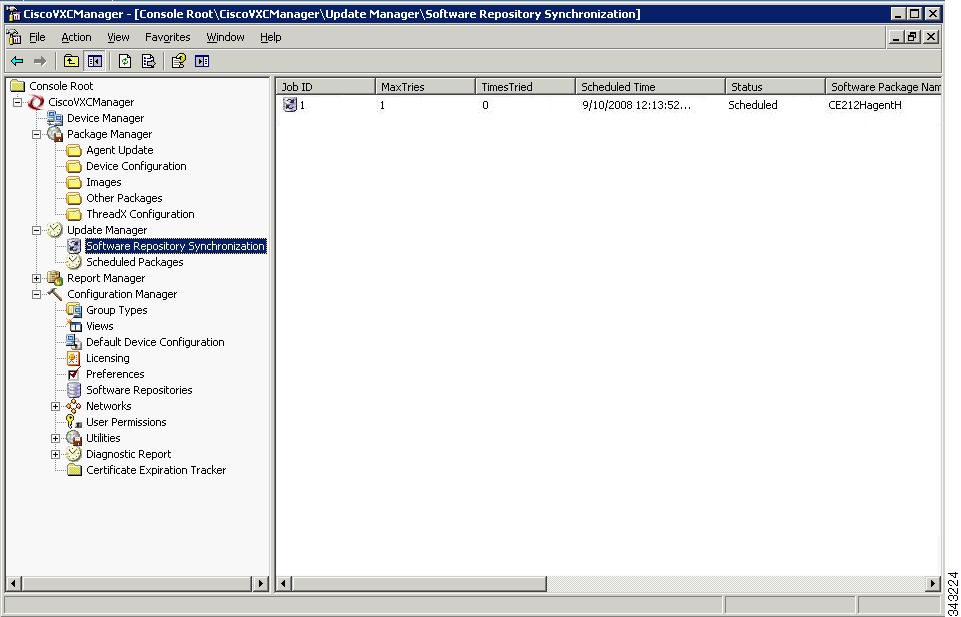
Task: Click the Scheduled Packages clock icon
Action: point(74,262)
